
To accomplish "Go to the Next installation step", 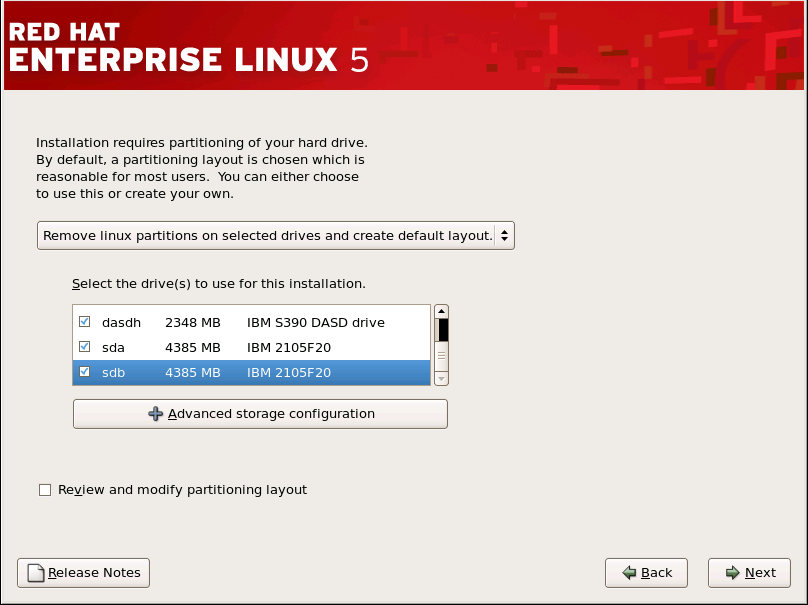I will click(749, 573).
